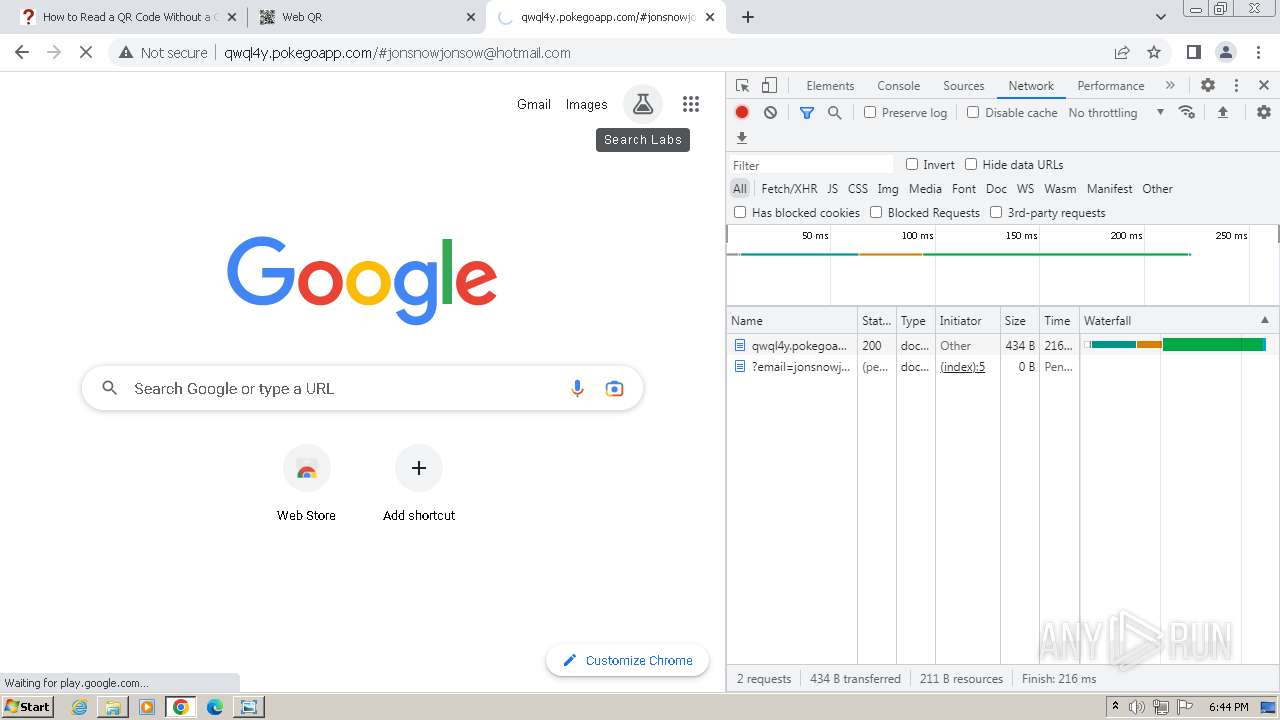Image resolution: width=1280 pixels, height=720 pixels.
Task: Check 3rd-party requests
Action: (x=996, y=212)
